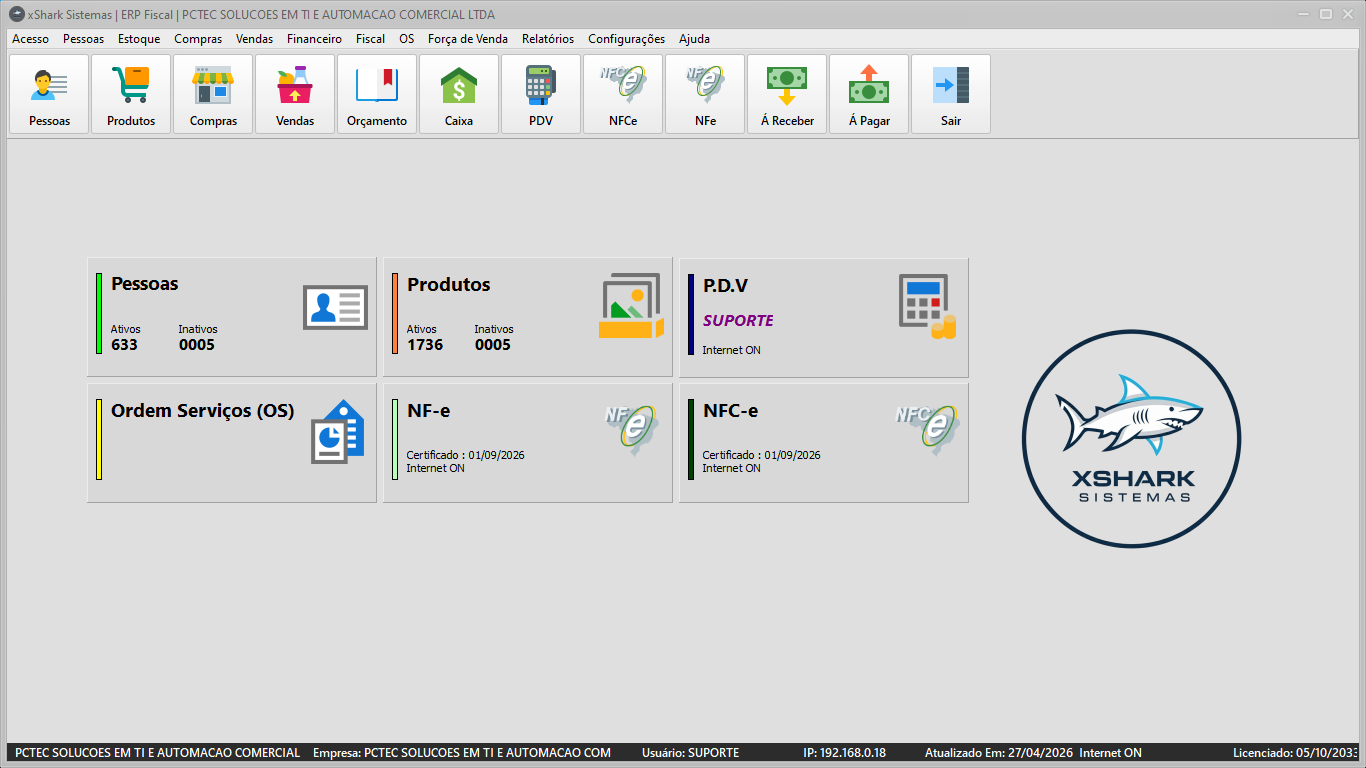The height and width of the screenshot is (768, 1366).
Task: Open the Compras menu in menu bar
Action: pos(198,39)
